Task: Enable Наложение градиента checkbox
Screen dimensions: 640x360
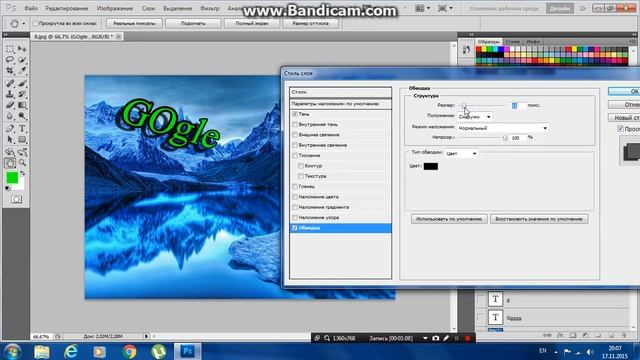Action: 295,207
